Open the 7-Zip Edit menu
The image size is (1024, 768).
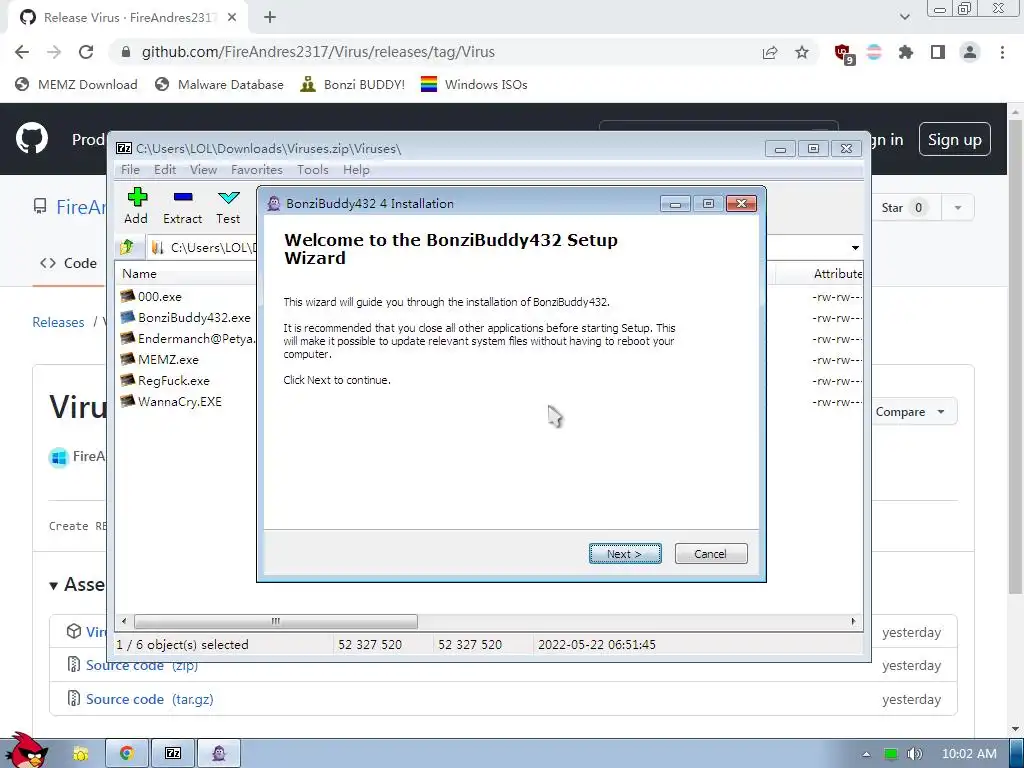coord(165,170)
